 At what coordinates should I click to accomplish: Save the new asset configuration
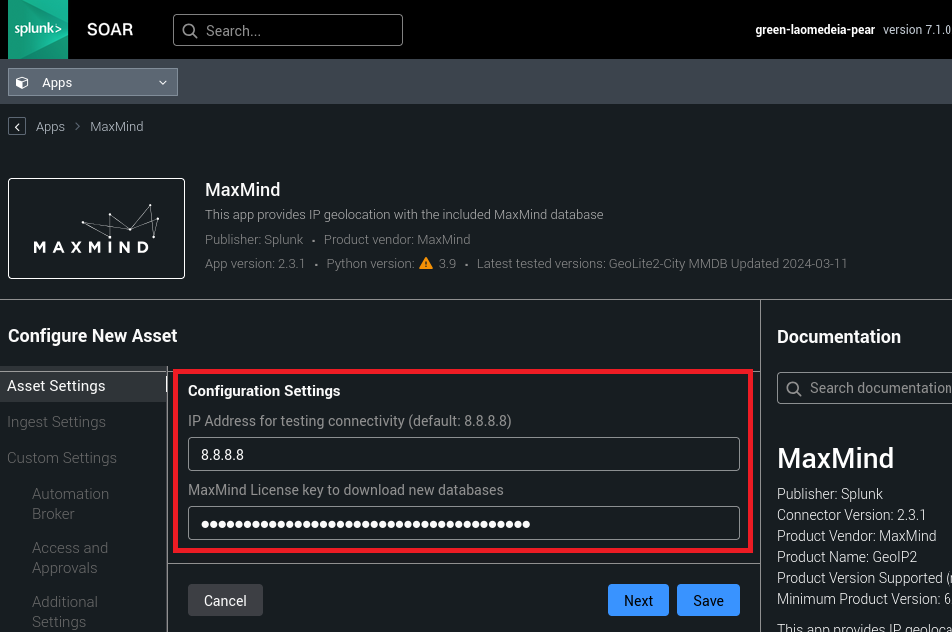coord(708,600)
